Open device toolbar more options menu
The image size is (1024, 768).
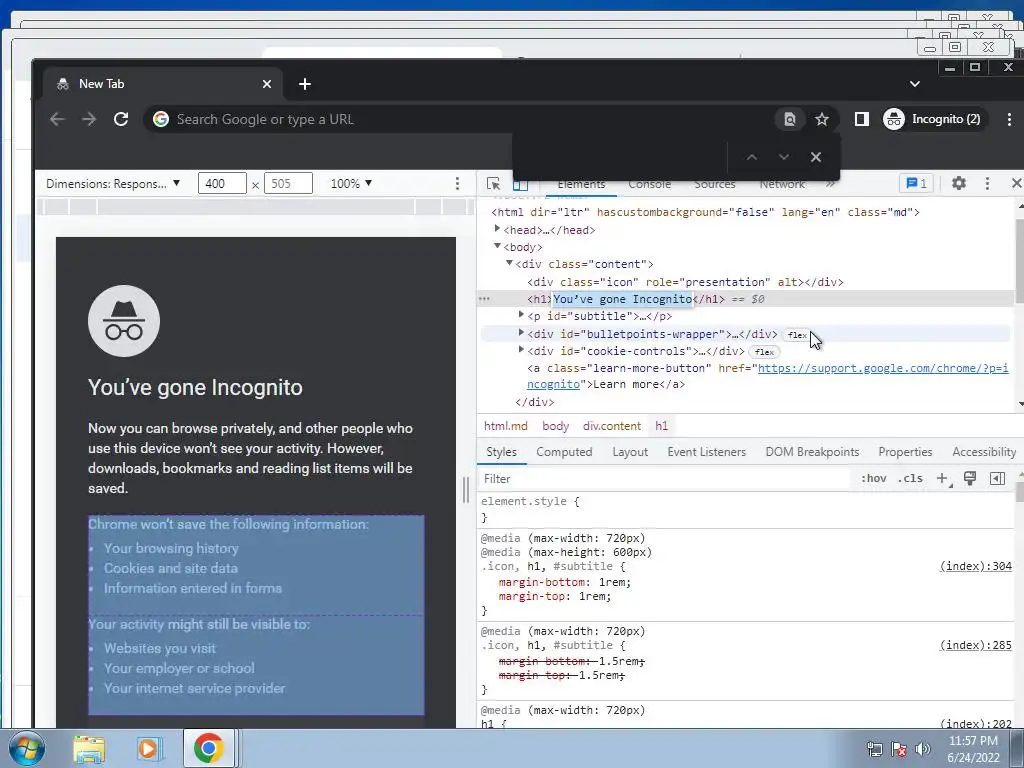[x=457, y=184]
